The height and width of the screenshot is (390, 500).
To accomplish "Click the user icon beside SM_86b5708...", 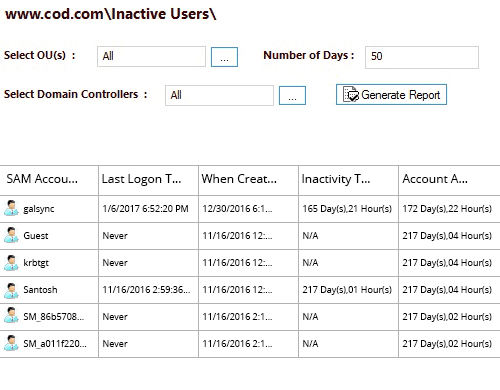I will pos(11,316).
